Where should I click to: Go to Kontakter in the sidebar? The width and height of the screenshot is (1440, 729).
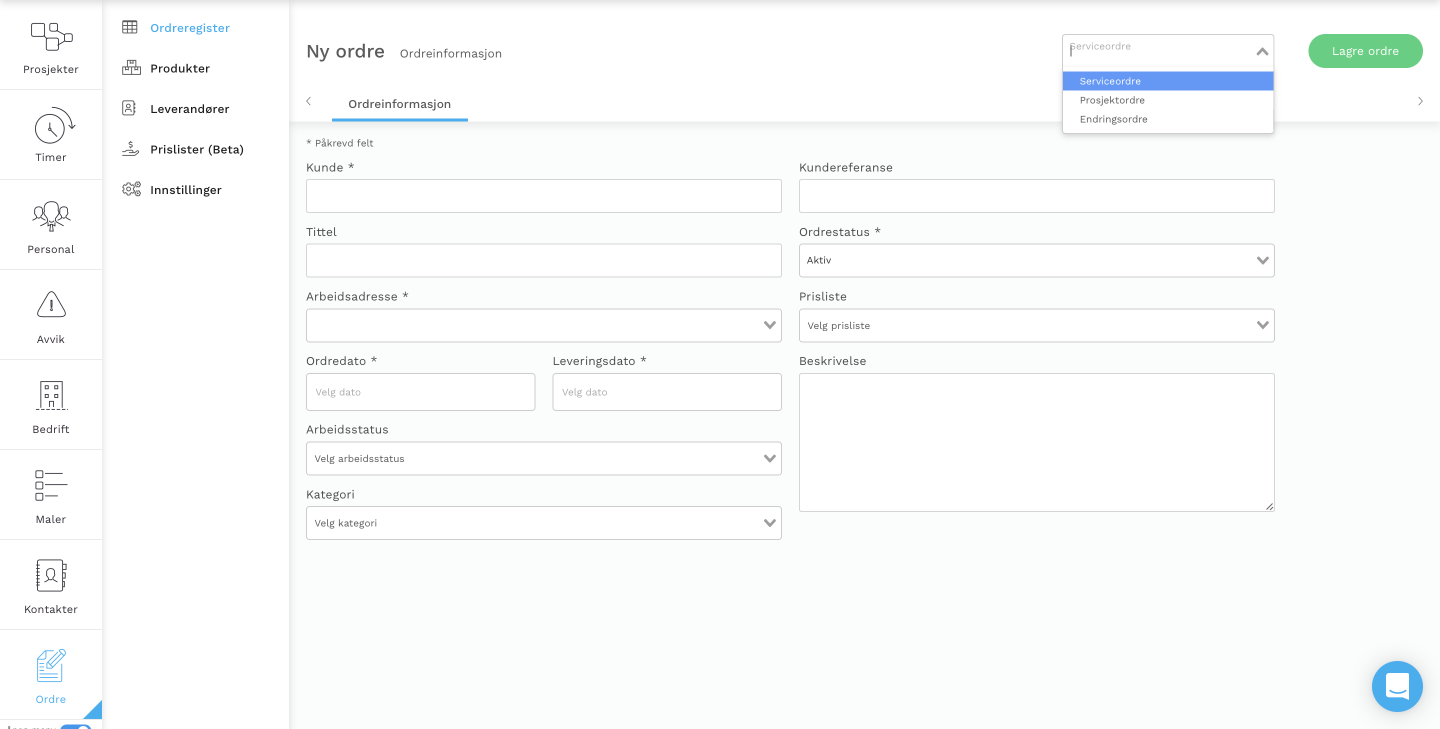51,586
